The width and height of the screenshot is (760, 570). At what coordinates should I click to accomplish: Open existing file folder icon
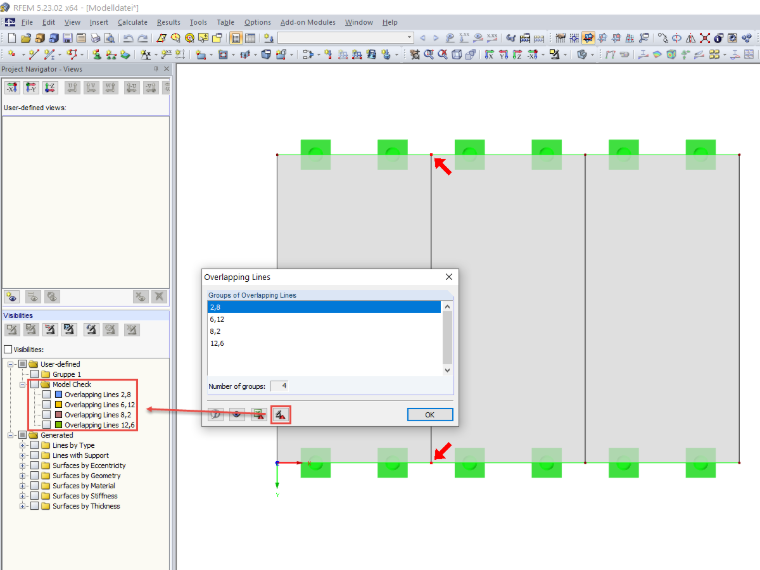point(26,38)
